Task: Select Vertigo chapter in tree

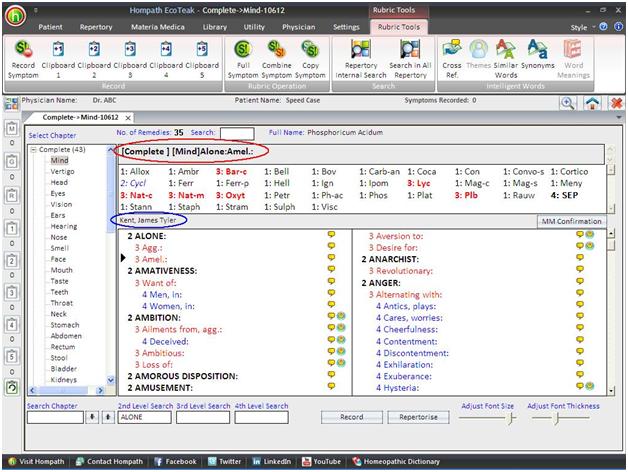Action: coord(62,171)
